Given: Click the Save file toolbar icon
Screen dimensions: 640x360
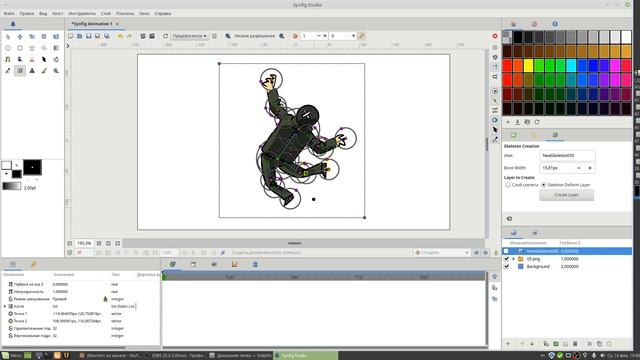Looking at the screenshot, I should point(89,36).
